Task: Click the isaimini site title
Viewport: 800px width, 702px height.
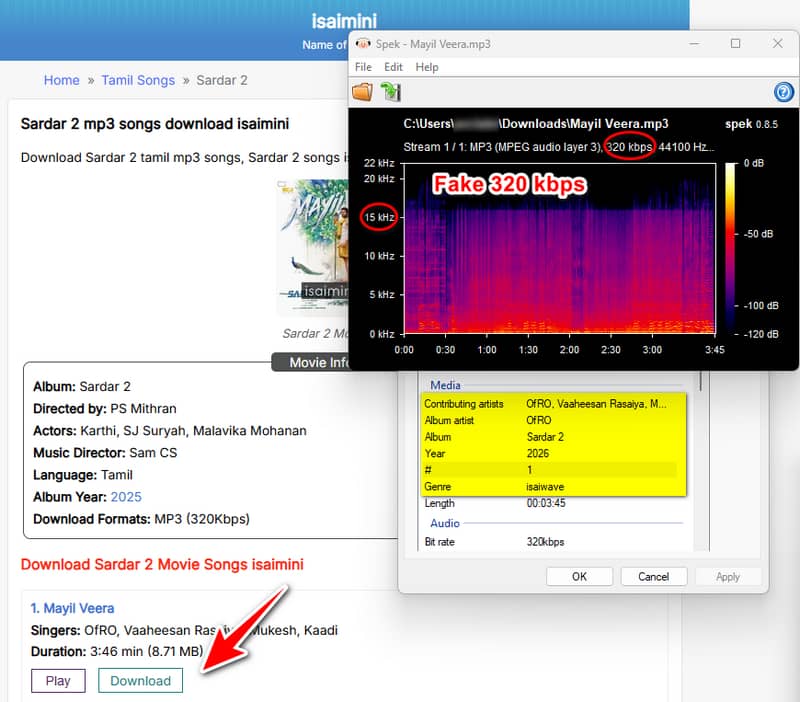Action: (344, 21)
